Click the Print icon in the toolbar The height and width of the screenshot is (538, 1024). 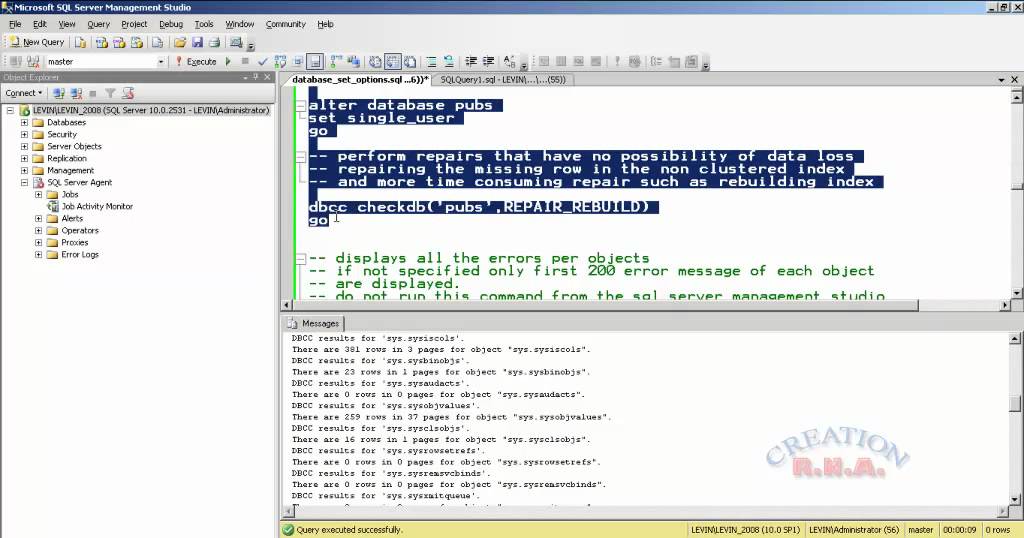[214, 42]
